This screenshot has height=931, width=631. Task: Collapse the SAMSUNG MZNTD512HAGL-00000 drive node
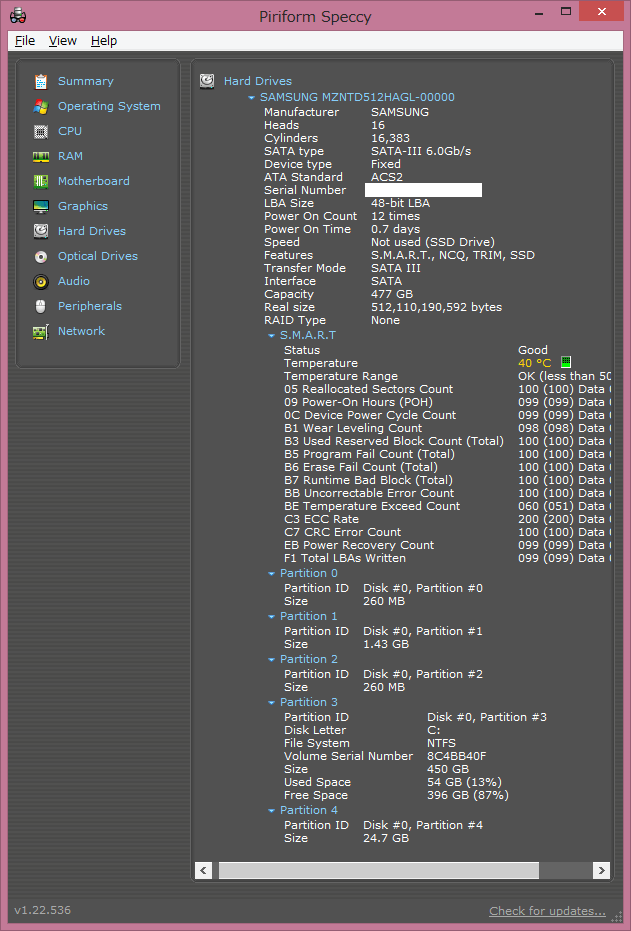252,97
